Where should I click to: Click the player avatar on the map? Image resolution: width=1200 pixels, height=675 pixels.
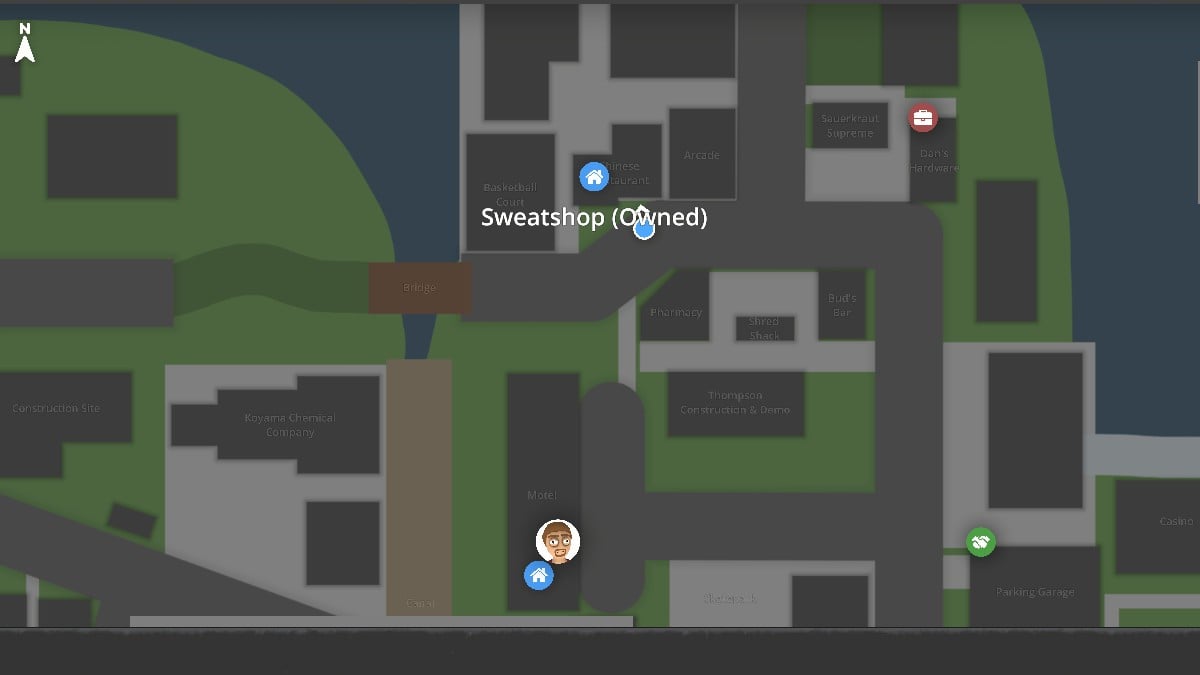pyautogui.click(x=556, y=541)
